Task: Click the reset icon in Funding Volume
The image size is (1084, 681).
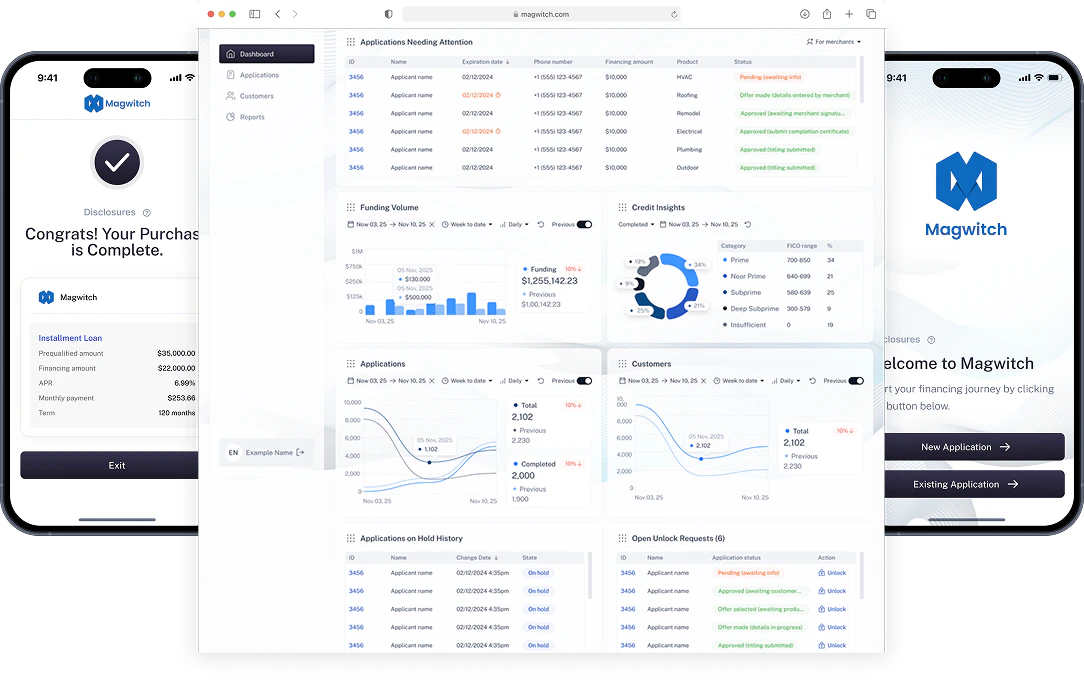Action: [541, 225]
